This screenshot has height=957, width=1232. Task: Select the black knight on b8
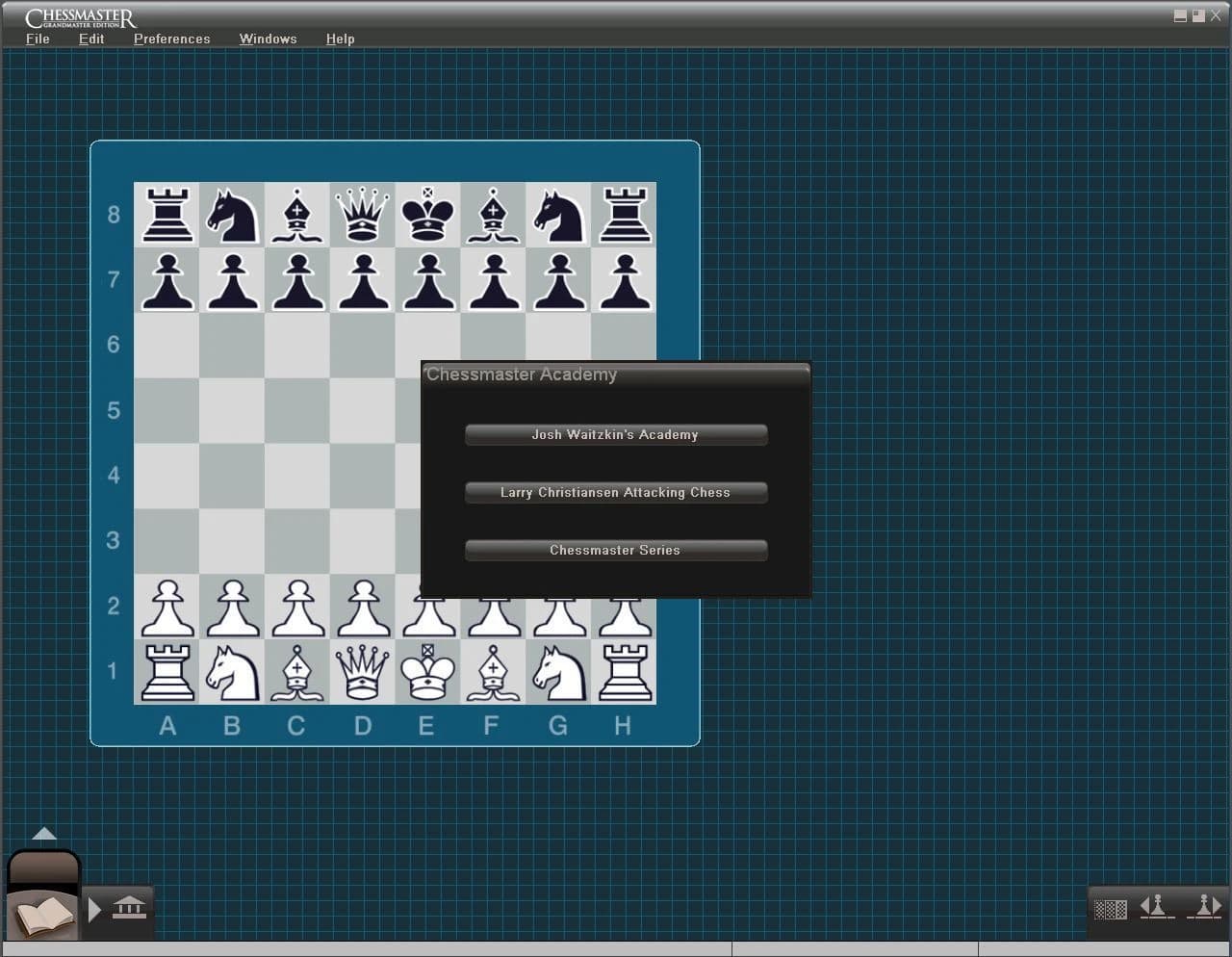(x=232, y=215)
